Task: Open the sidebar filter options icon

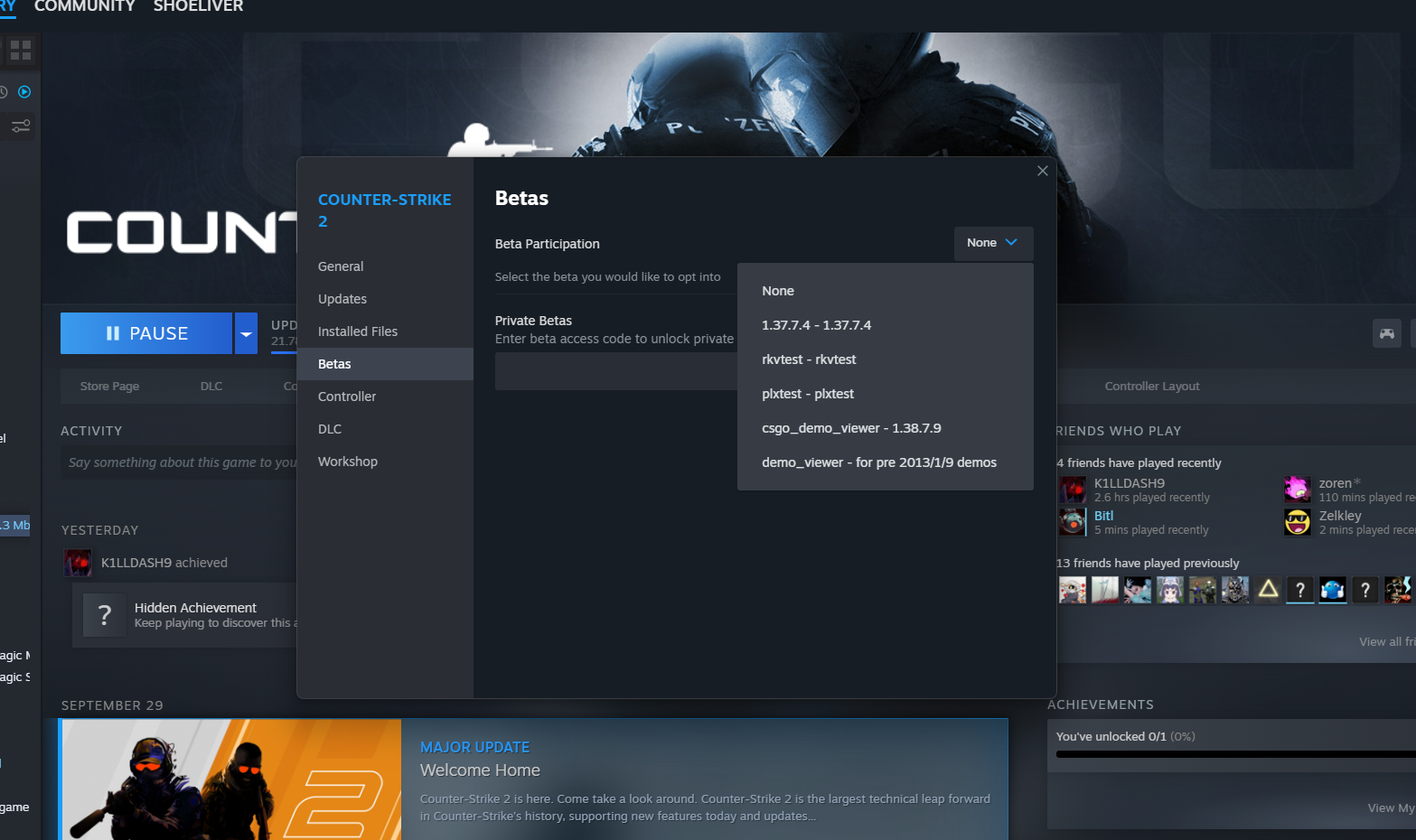Action: [20, 126]
